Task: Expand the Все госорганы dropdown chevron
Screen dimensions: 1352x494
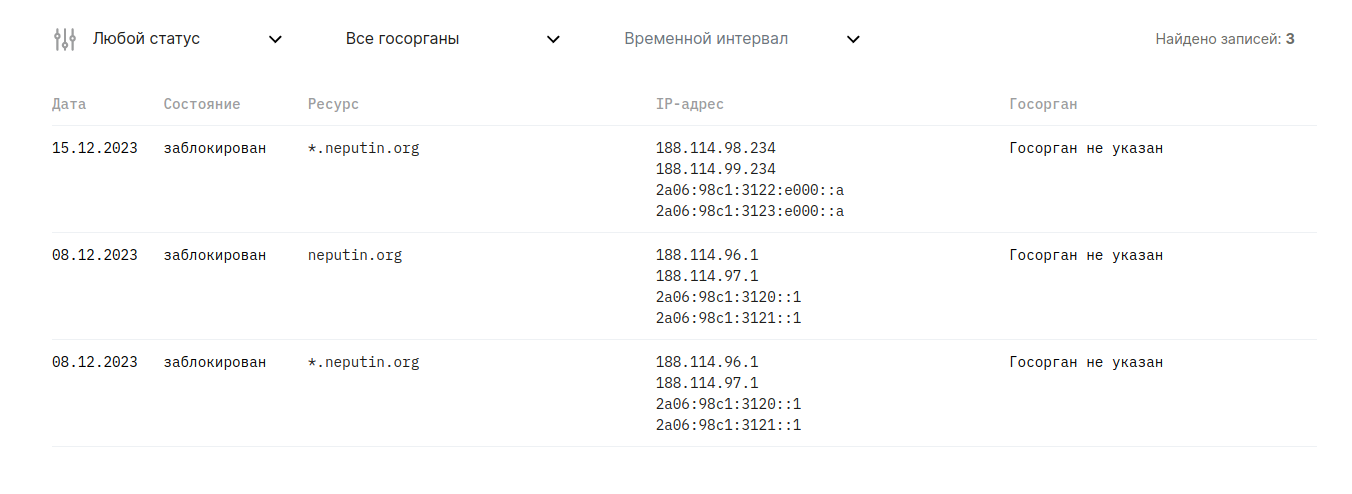Action: pos(553,39)
